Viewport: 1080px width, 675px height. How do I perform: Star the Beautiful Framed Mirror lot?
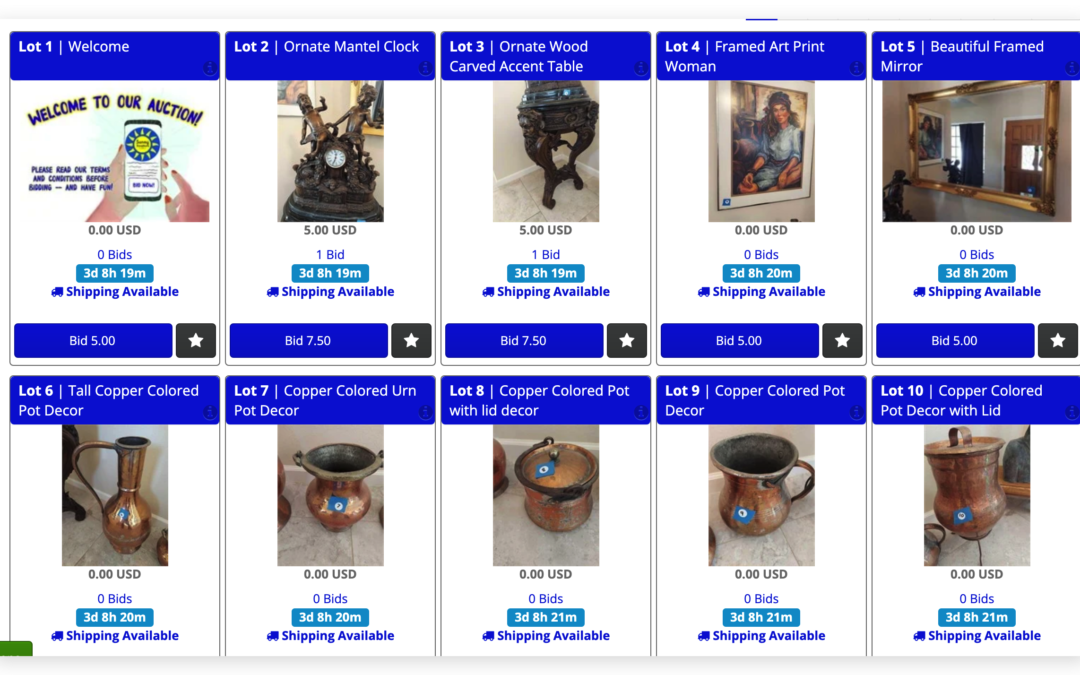(x=1058, y=340)
